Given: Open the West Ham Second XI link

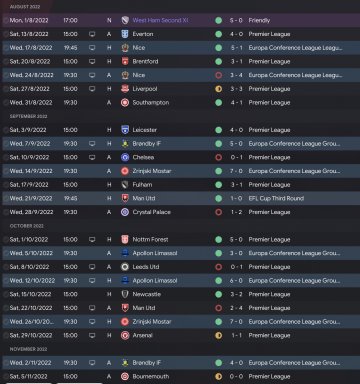Looking at the screenshot, I should tap(160, 20).
